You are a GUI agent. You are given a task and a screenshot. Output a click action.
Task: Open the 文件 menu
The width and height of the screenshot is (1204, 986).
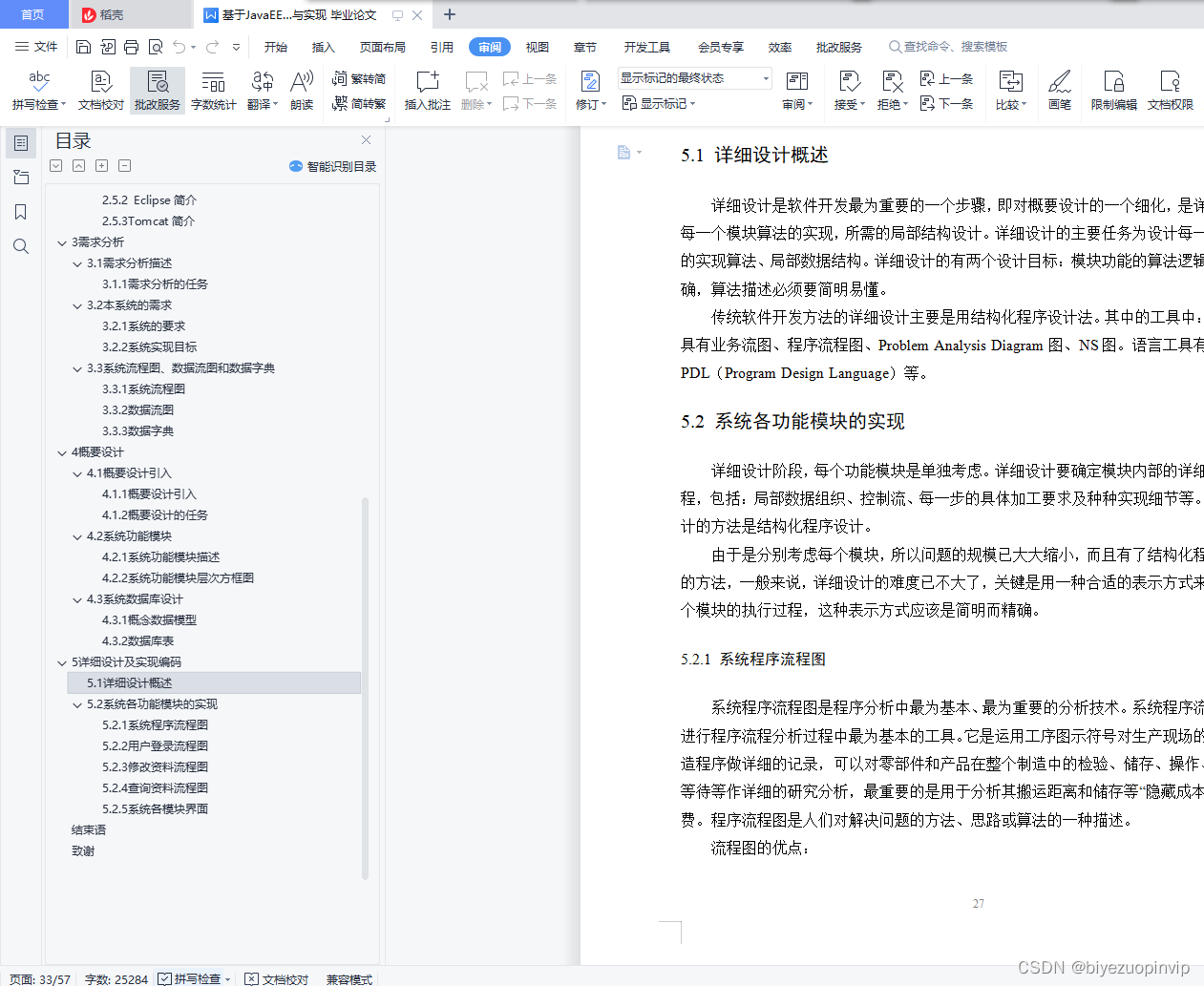point(36,47)
